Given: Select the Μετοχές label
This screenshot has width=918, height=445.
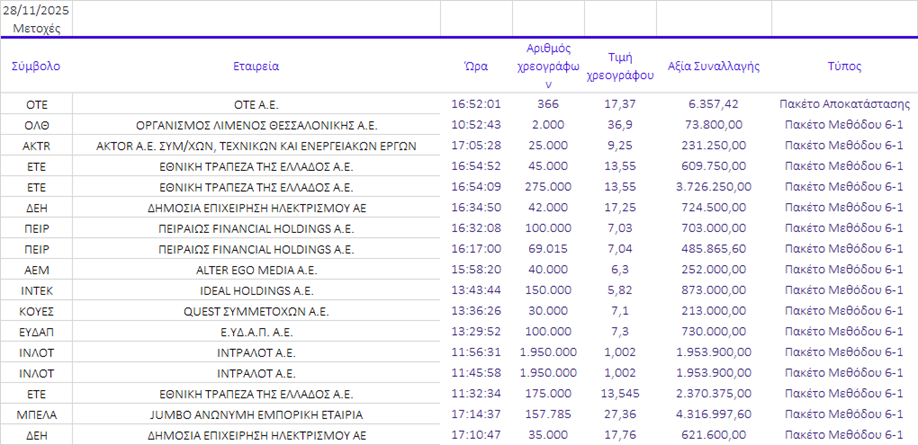Looking at the screenshot, I should [x=36, y=29].
